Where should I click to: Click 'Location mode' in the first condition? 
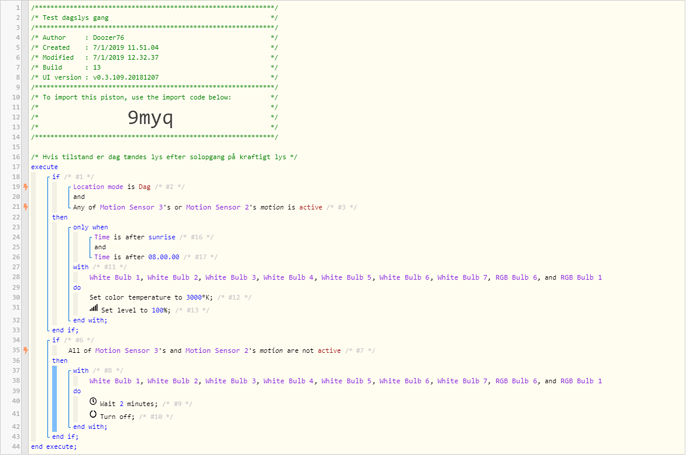click(98, 187)
